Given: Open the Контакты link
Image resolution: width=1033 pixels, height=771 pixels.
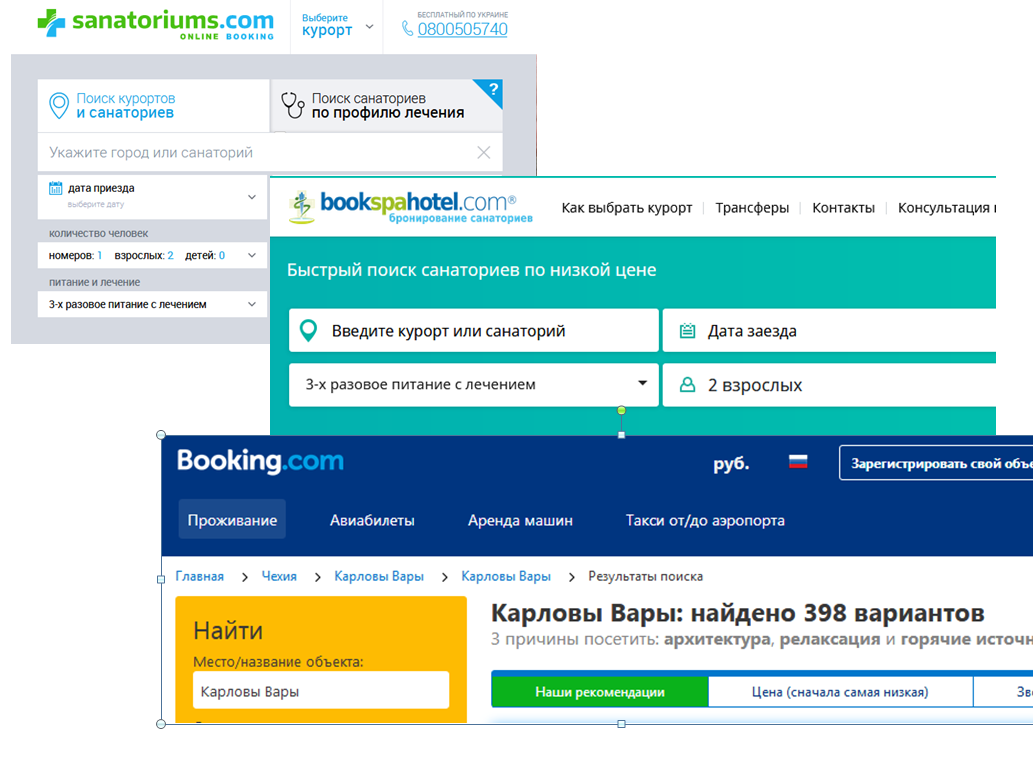Looking at the screenshot, I should tap(843, 208).
